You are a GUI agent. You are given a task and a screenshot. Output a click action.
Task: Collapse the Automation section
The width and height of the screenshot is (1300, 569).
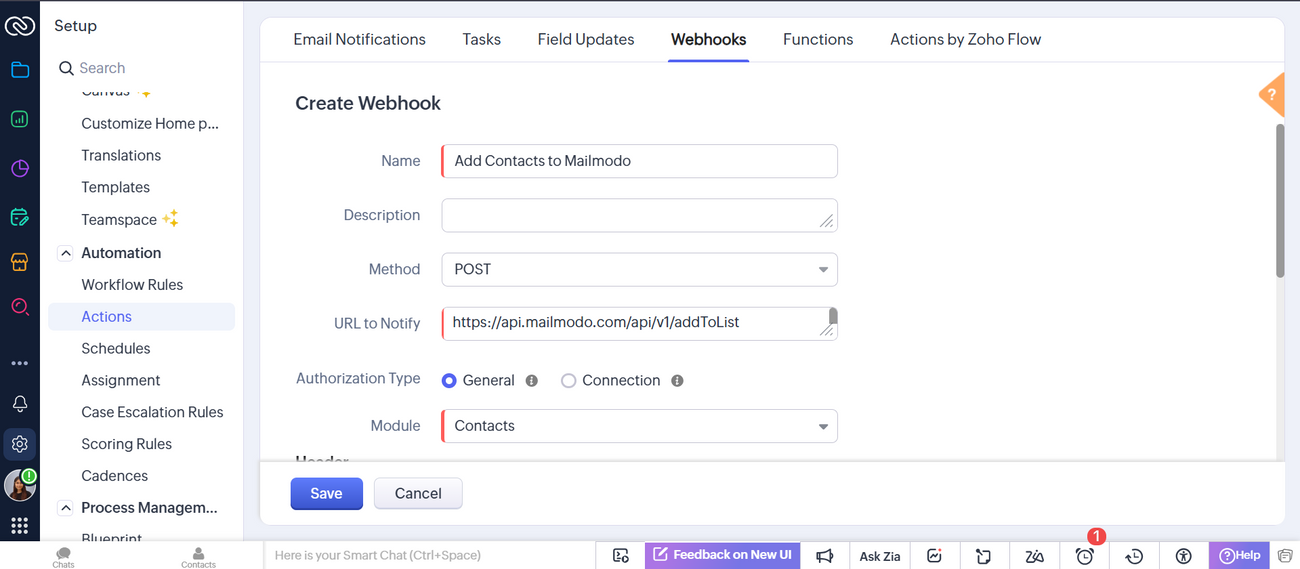[66, 253]
